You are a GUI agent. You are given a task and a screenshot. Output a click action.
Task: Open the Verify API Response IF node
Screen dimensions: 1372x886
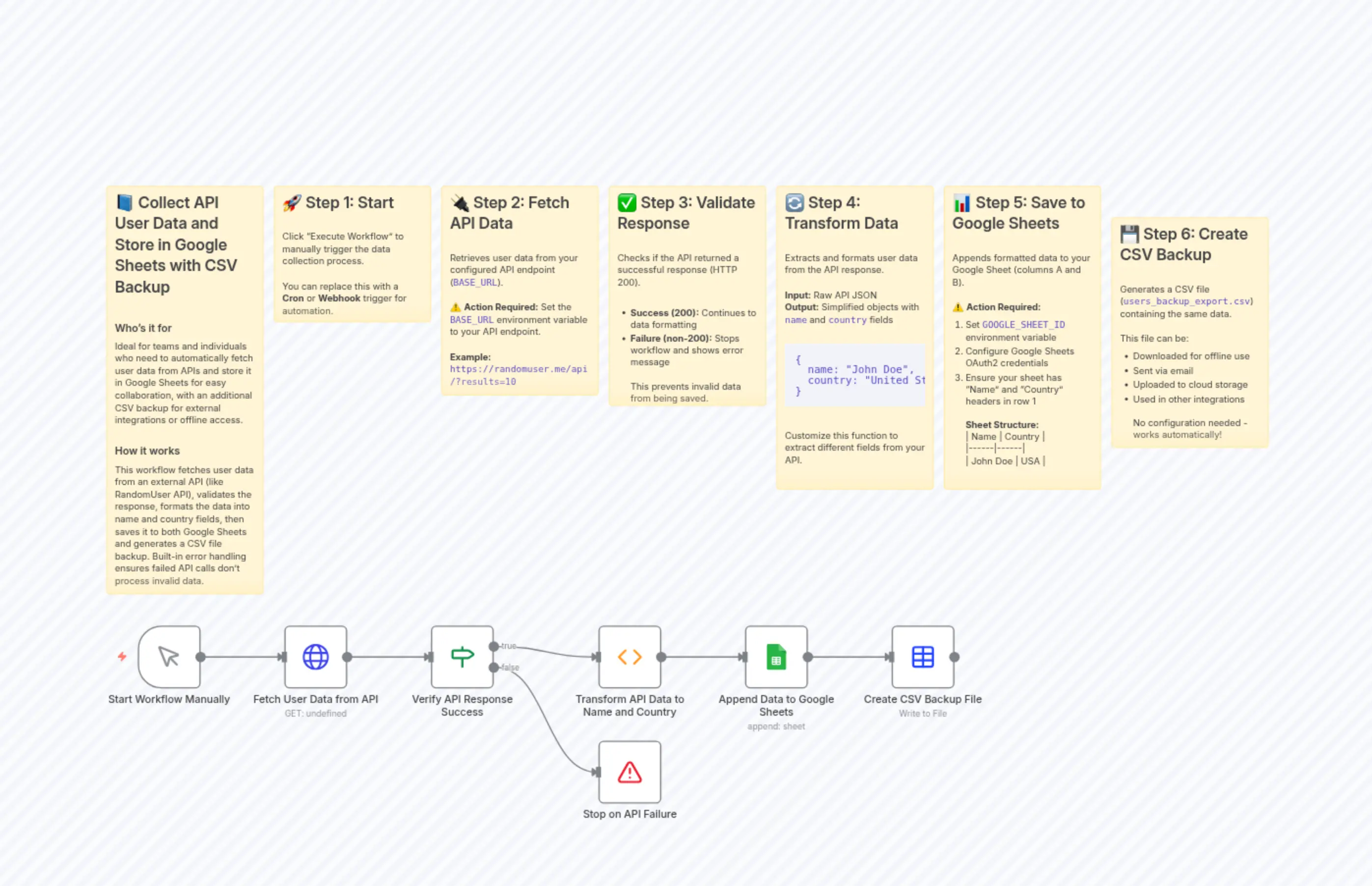(462, 656)
